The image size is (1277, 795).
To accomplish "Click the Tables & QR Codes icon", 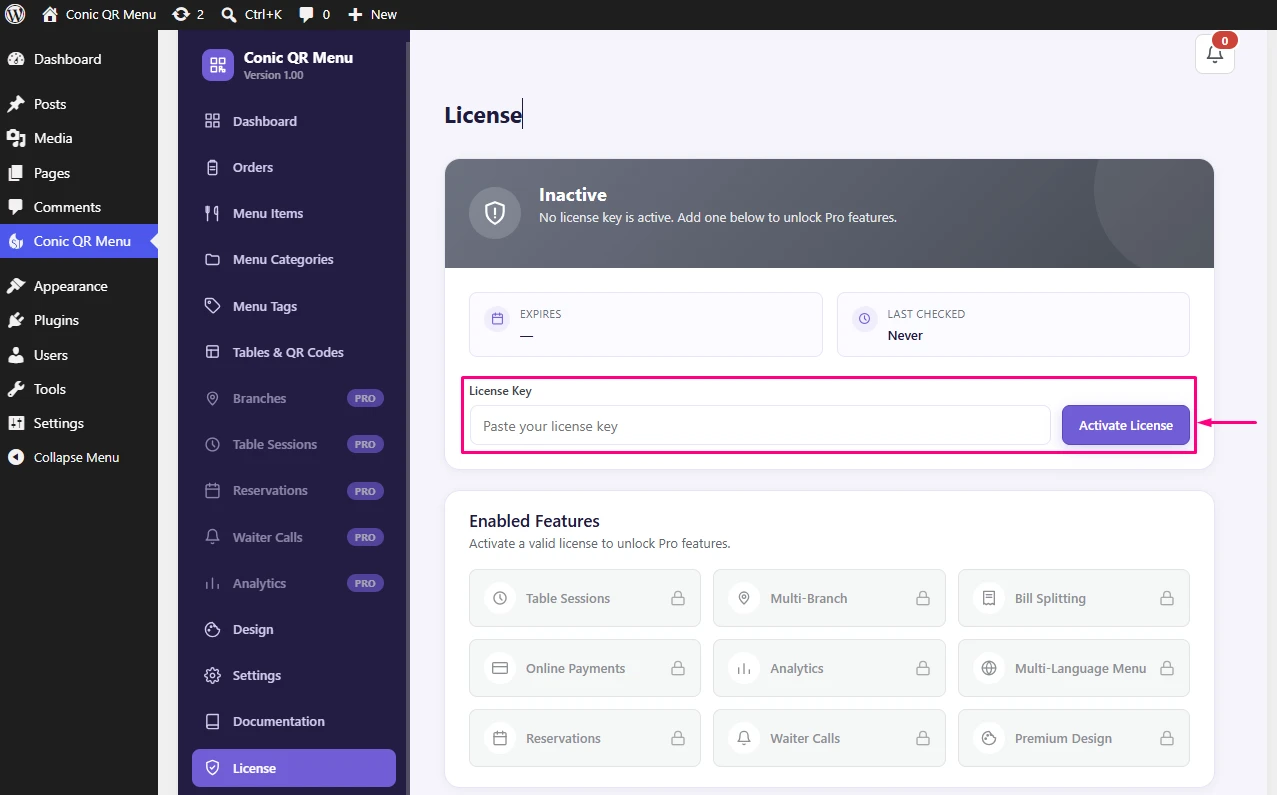I will (x=212, y=352).
